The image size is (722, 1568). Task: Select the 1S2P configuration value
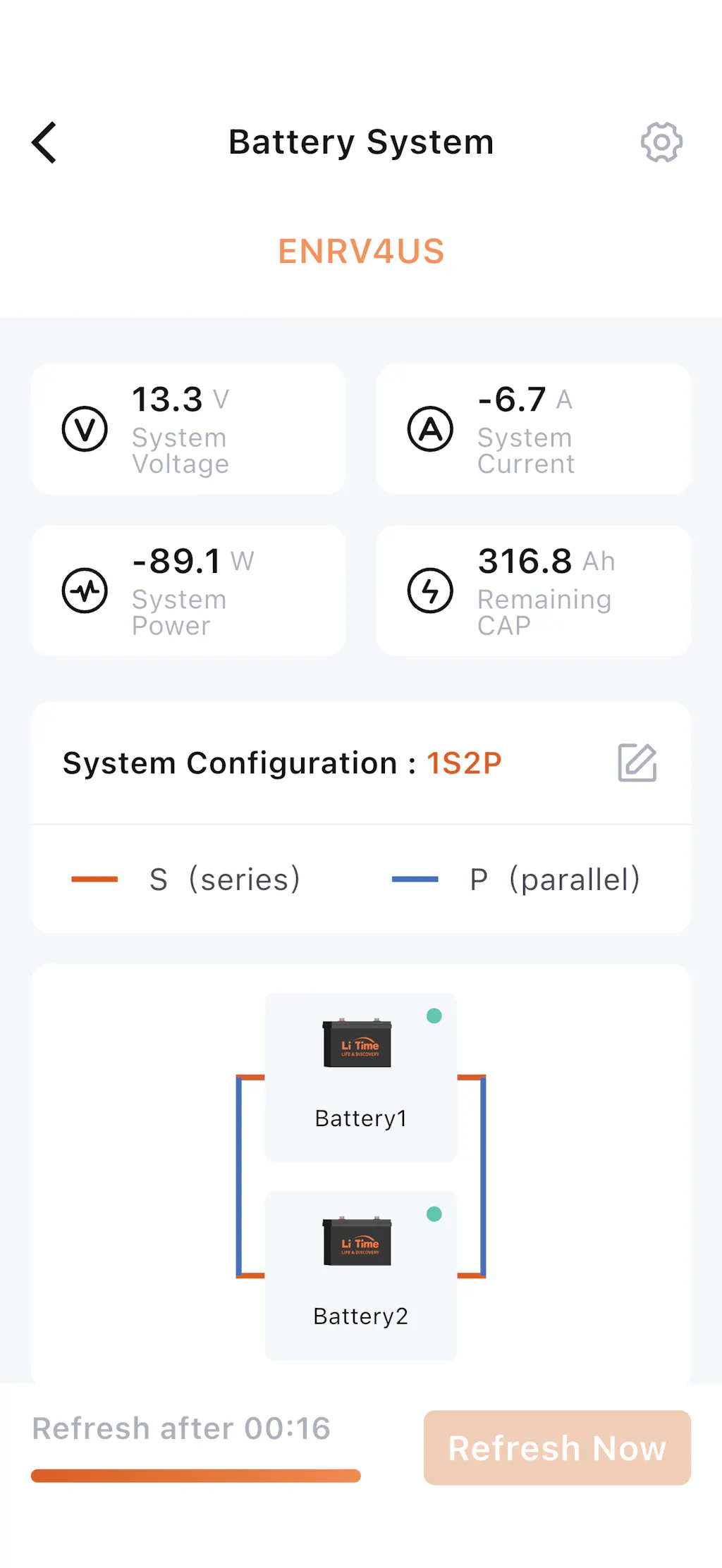(x=464, y=763)
